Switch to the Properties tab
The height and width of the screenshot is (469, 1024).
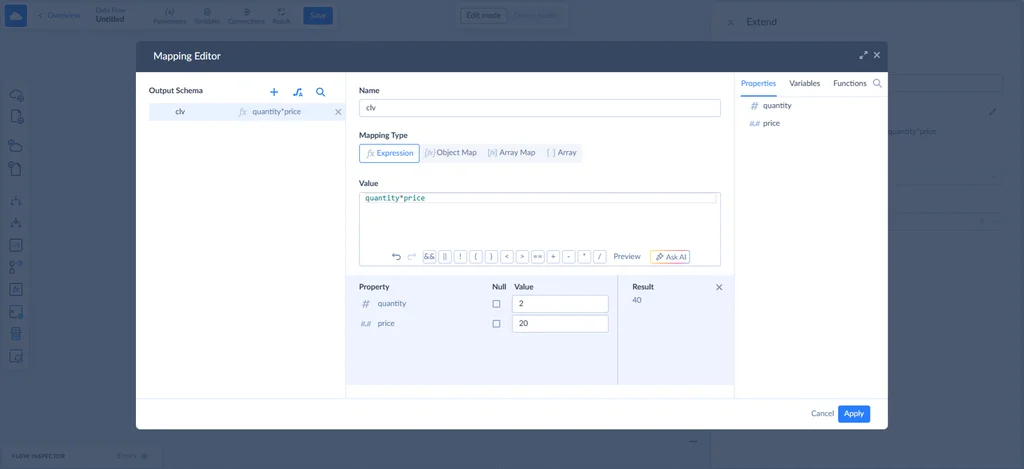point(758,84)
